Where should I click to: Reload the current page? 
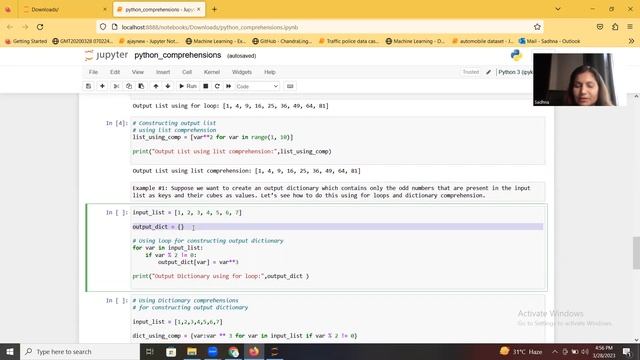[40, 27]
